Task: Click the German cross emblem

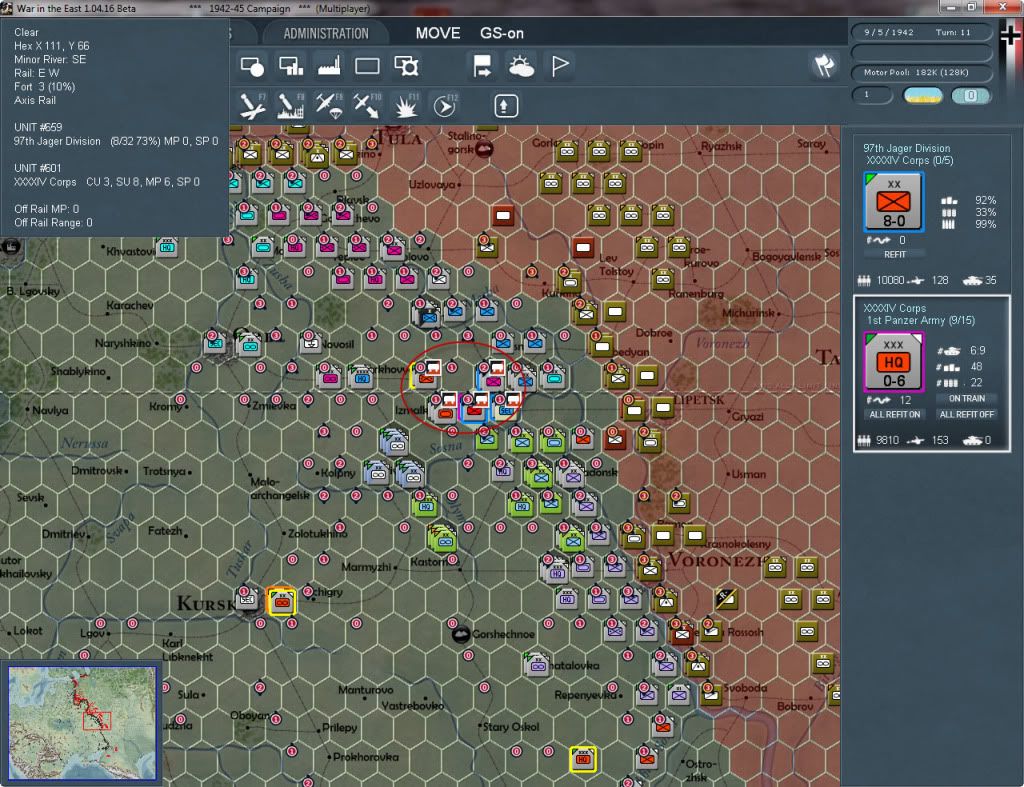Action: click(1010, 35)
